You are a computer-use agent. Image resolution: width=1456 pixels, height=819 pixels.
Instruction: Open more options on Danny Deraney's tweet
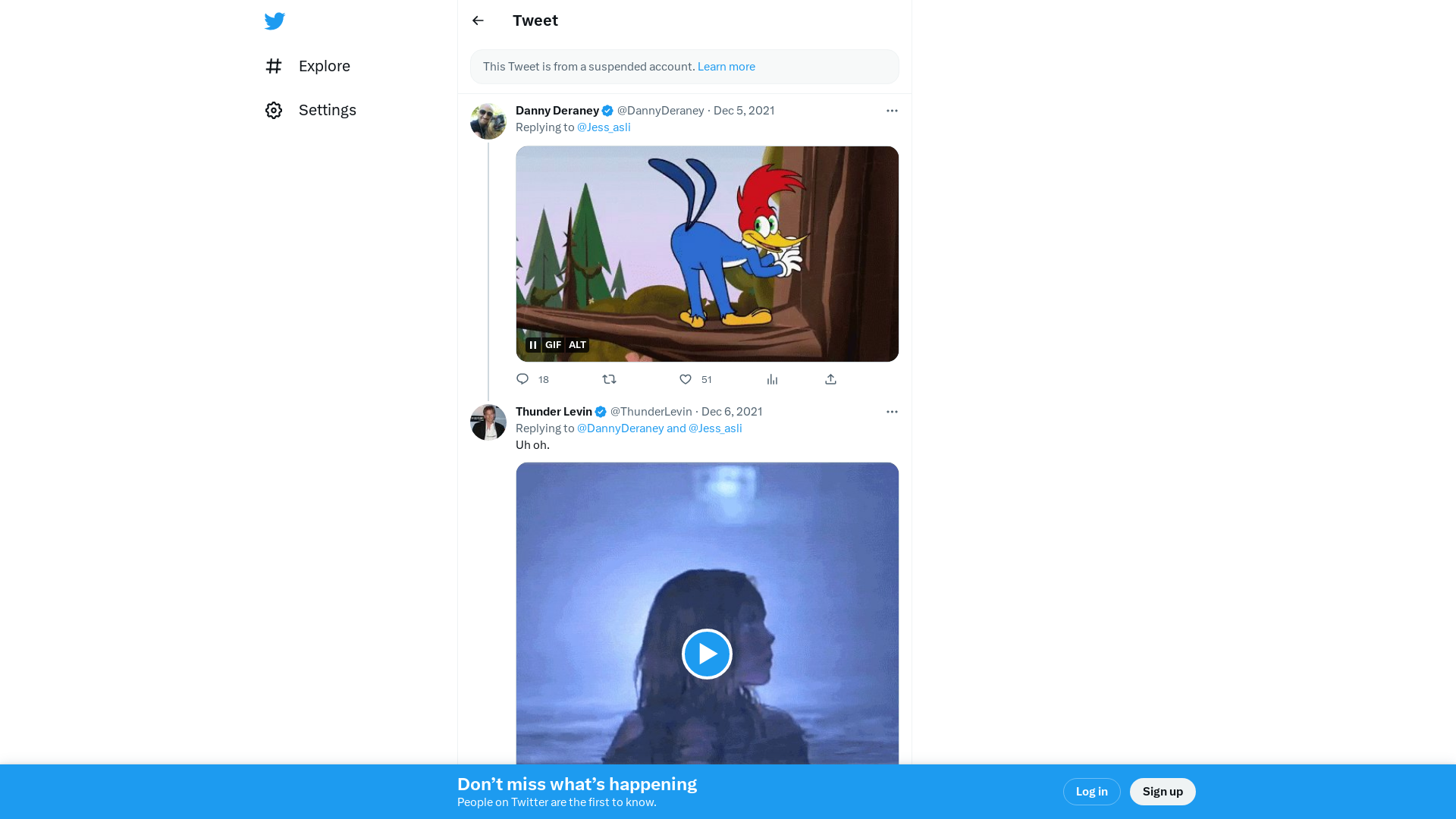892,111
